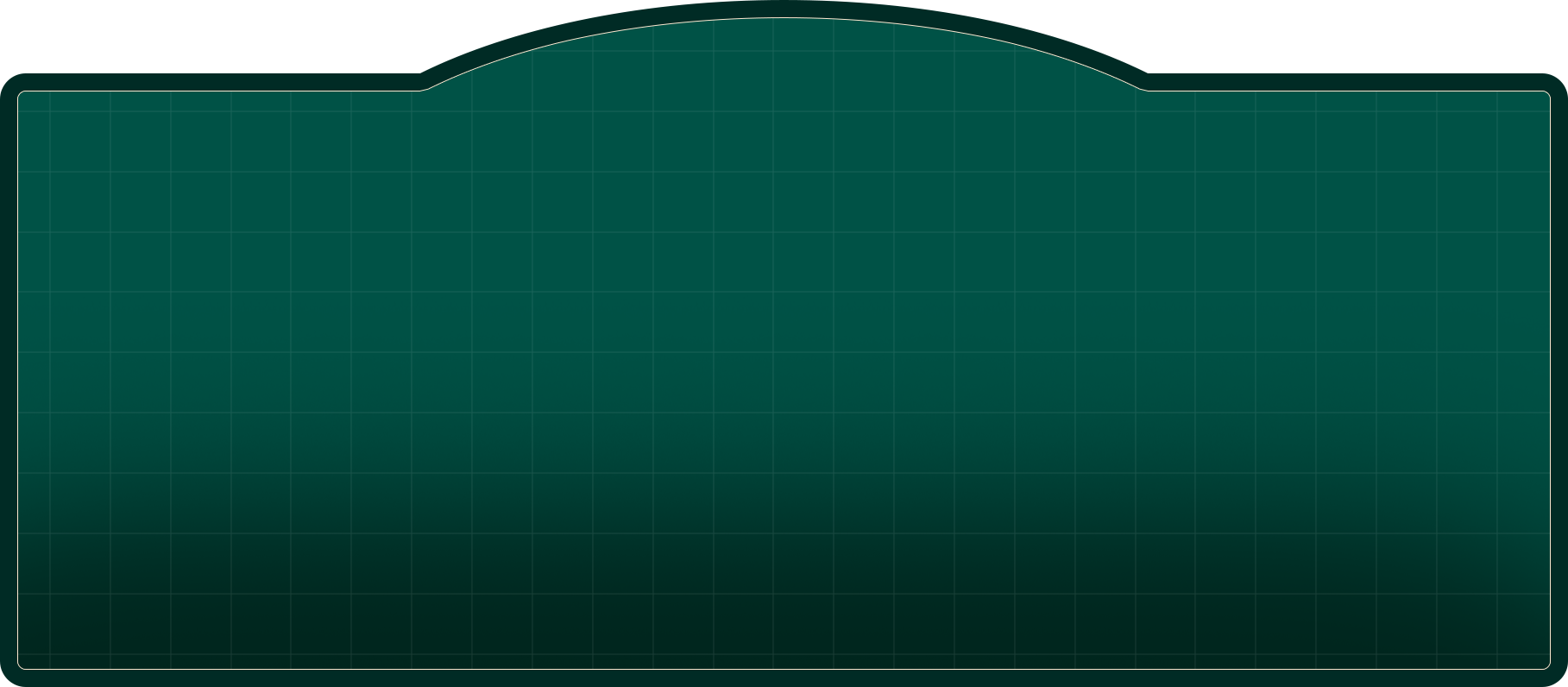Click the peak of the curved arch
This screenshot has width=1568, height=687.
(784, 18)
